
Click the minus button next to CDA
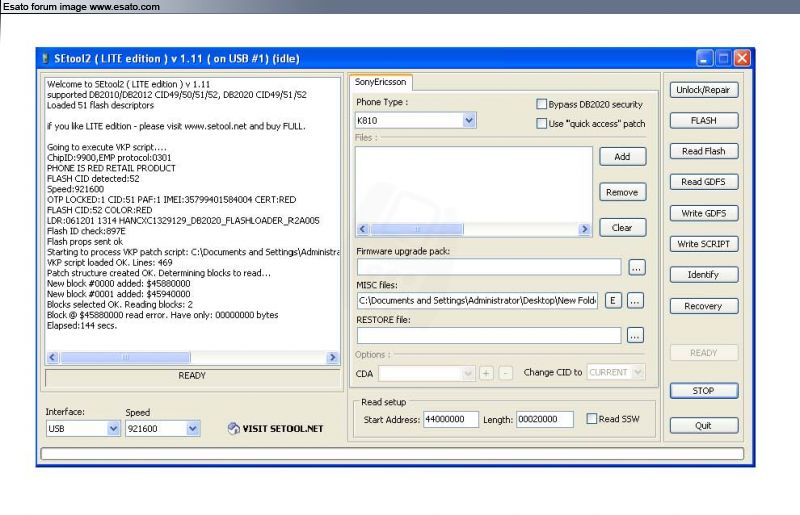coord(506,373)
